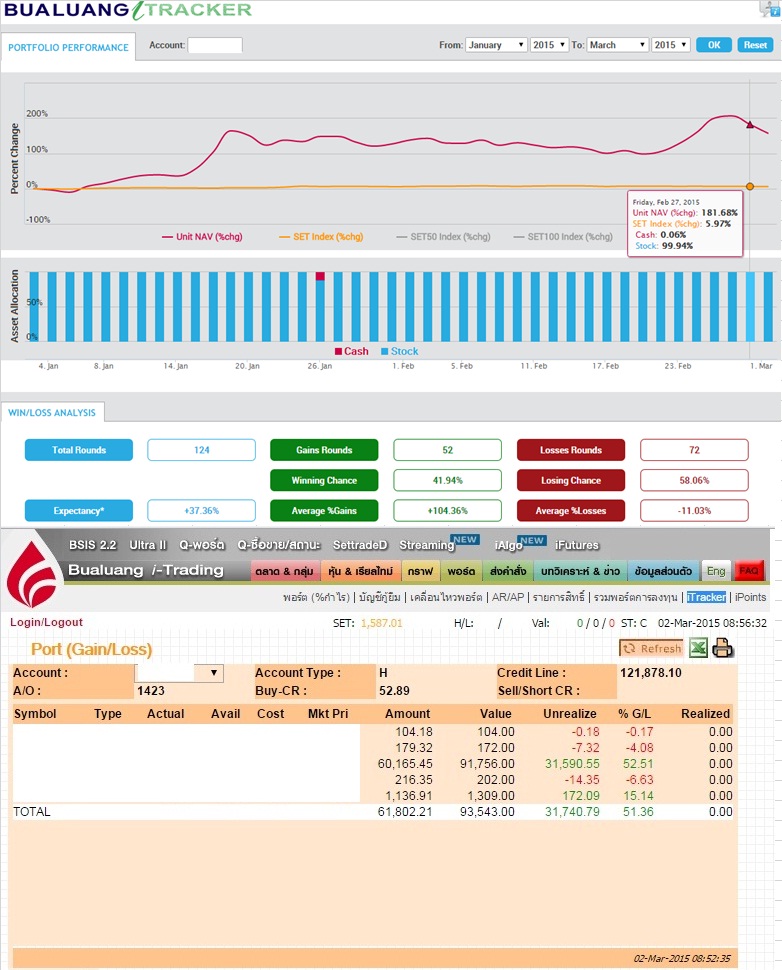
Task: Toggle SET50 Index (%chg) legend series
Action: click(444, 237)
